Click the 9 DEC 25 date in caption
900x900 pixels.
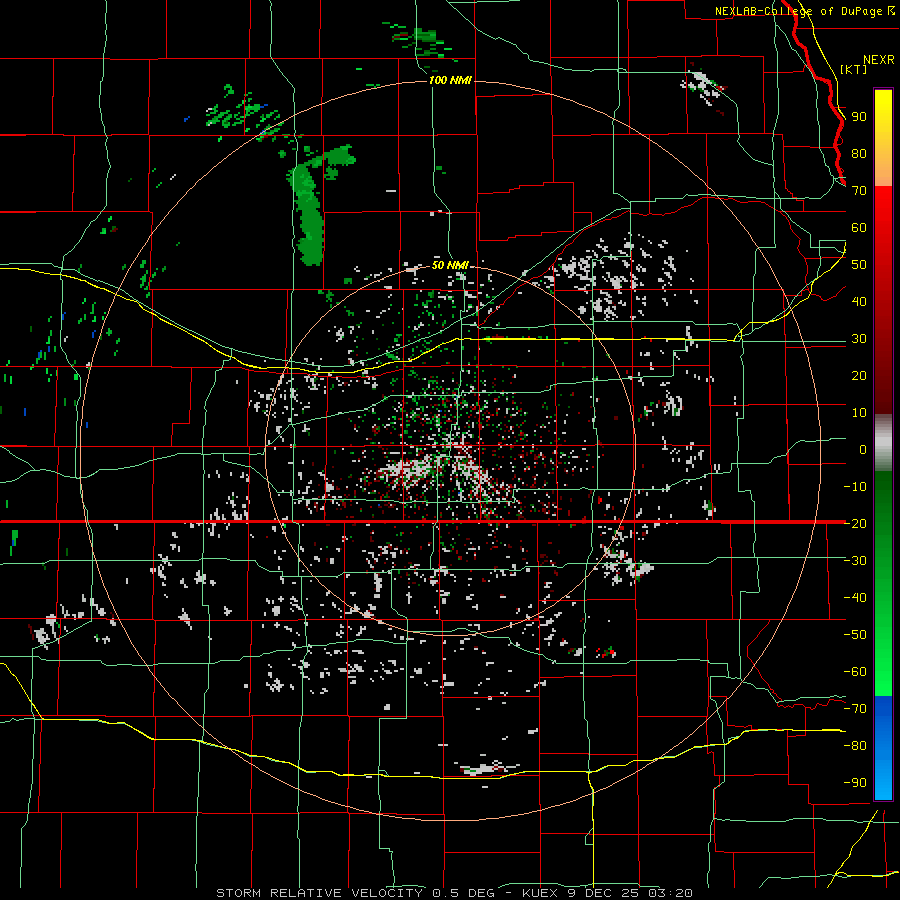(x=604, y=893)
